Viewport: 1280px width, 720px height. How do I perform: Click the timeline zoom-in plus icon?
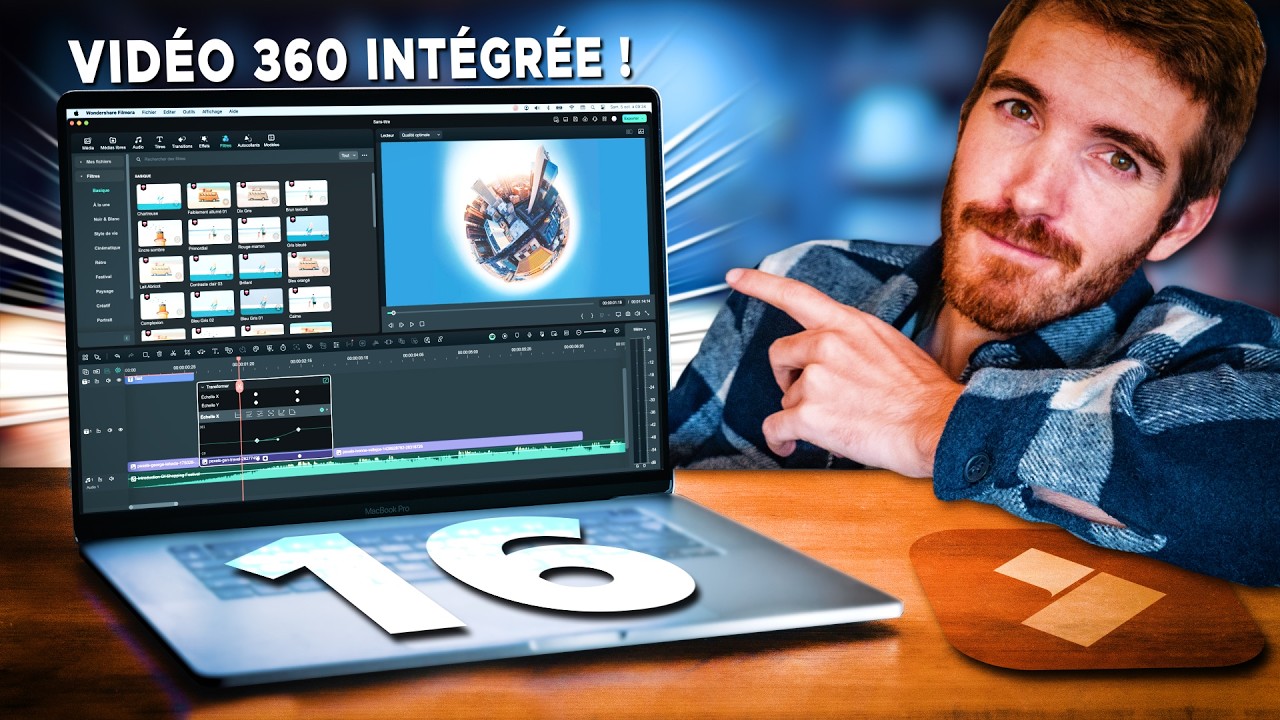(x=616, y=331)
